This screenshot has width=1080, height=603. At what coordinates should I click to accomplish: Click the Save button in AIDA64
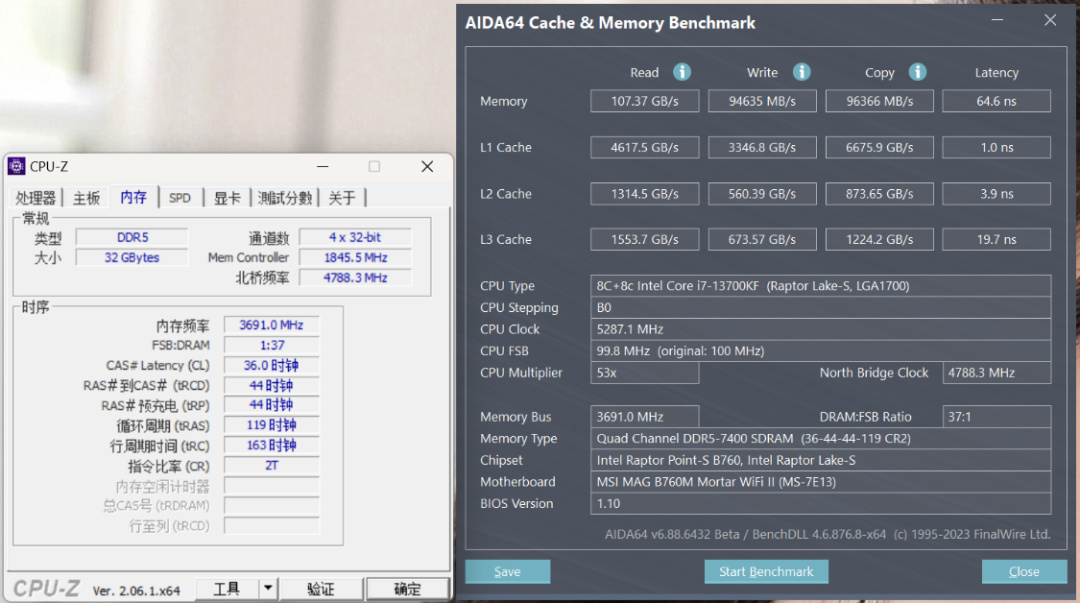[x=508, y=571]
